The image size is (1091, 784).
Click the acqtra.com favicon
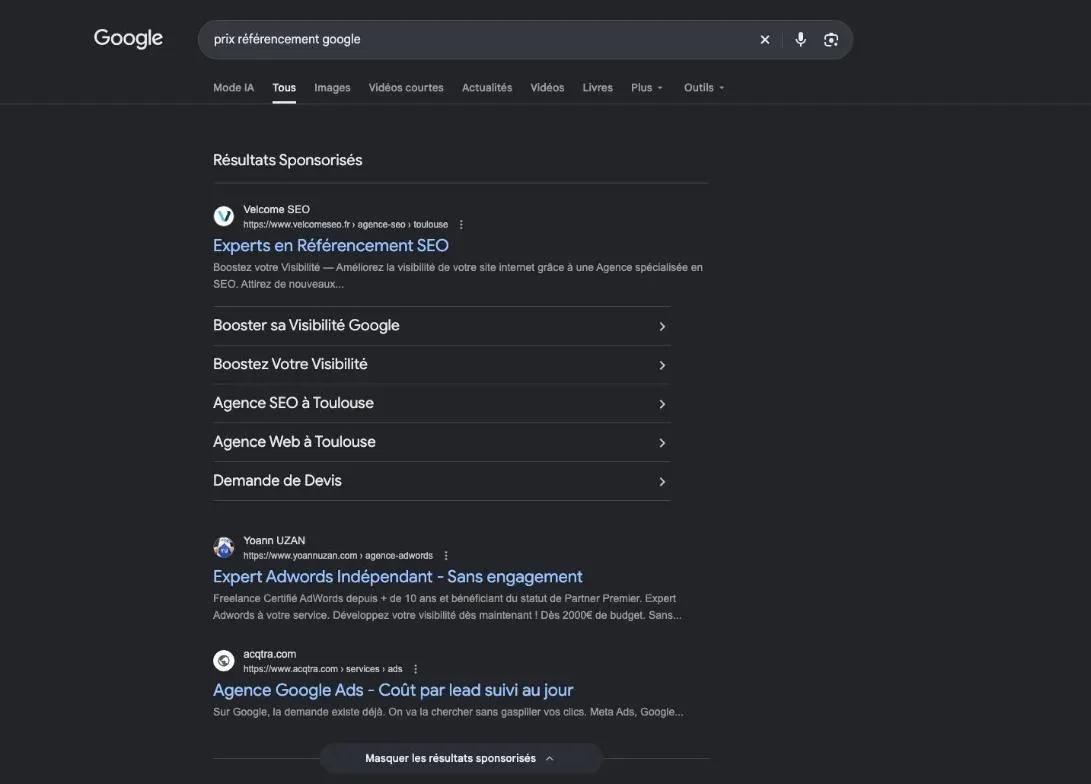click(x=223, y=661)
